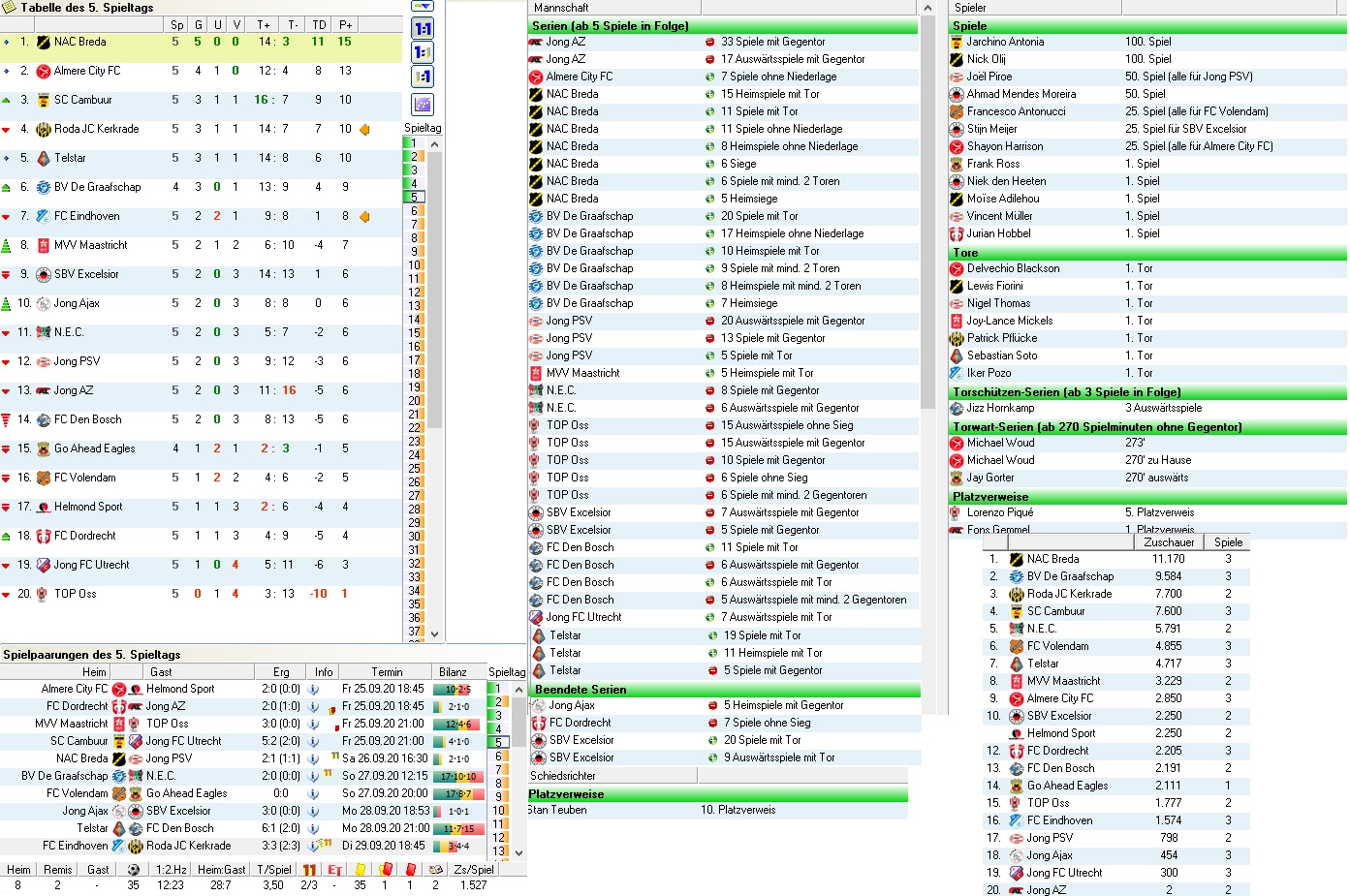Open match info for SC Cambuur vs Jong FC Utrecht
Viewport: 1350px width, 896px height.
[313, 741]
